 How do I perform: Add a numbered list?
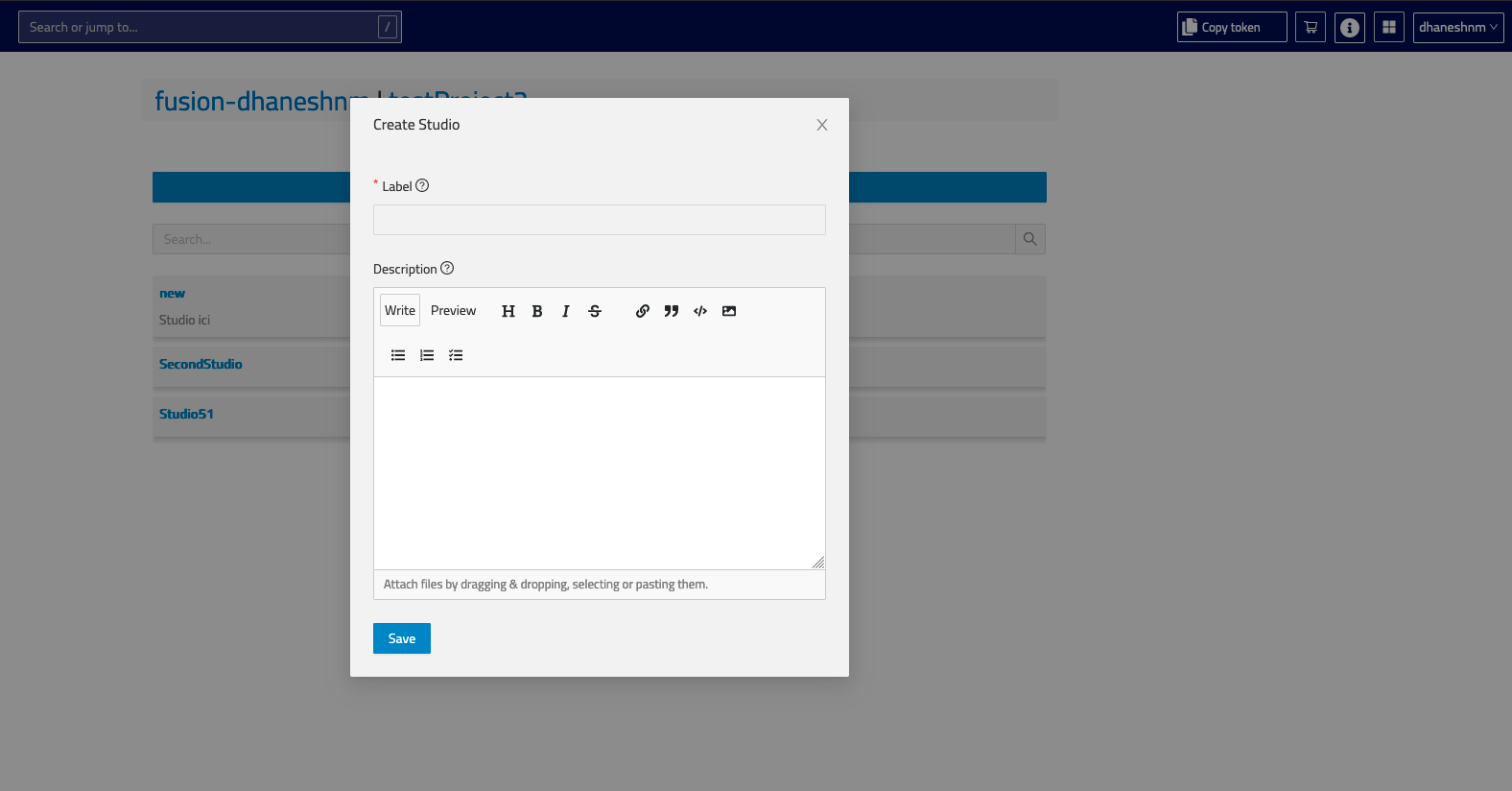coord(427,355)
